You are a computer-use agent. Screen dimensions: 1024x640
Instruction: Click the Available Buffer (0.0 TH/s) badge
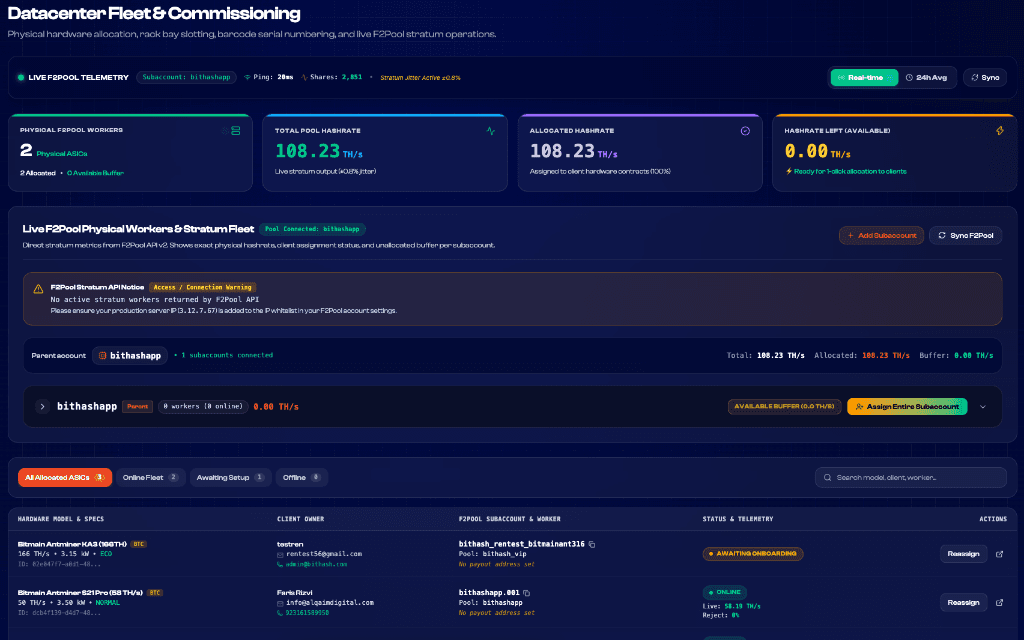click(784, 406)
